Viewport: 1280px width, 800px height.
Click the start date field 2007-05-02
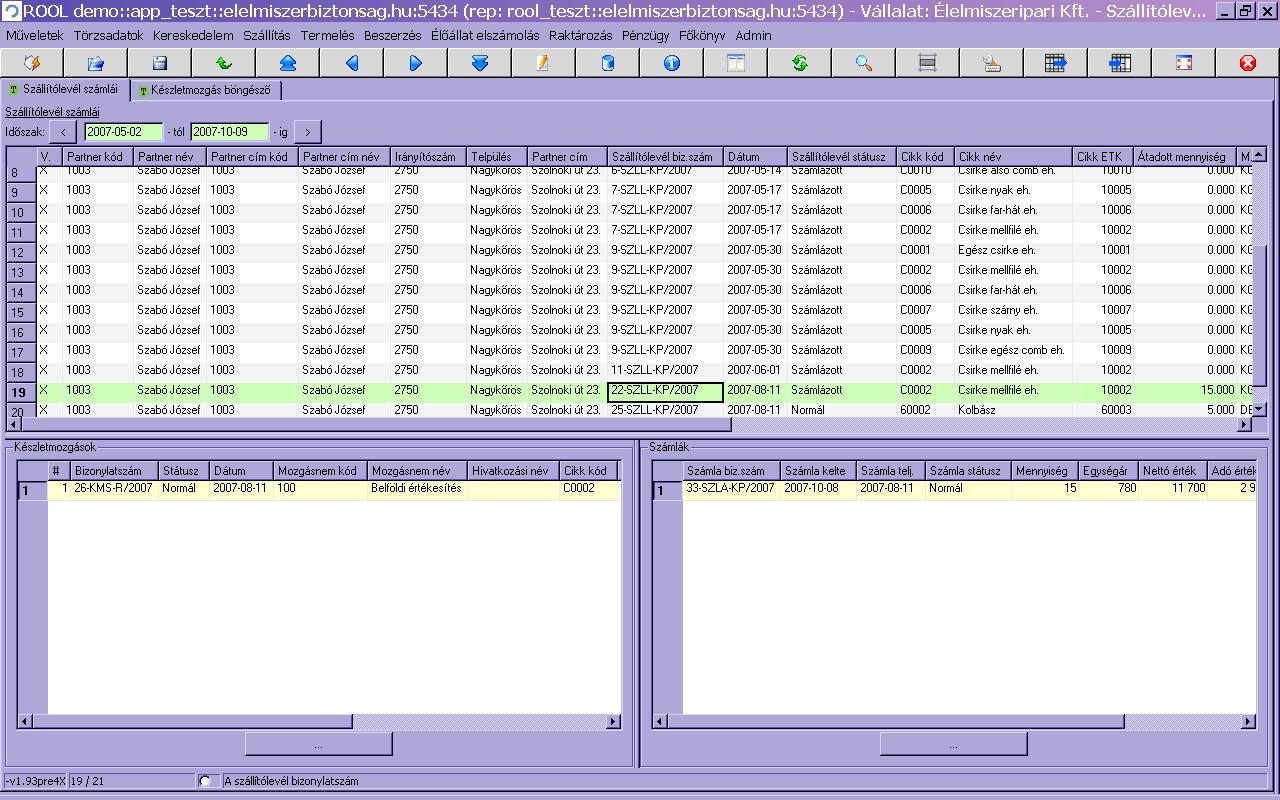(122, 132)
